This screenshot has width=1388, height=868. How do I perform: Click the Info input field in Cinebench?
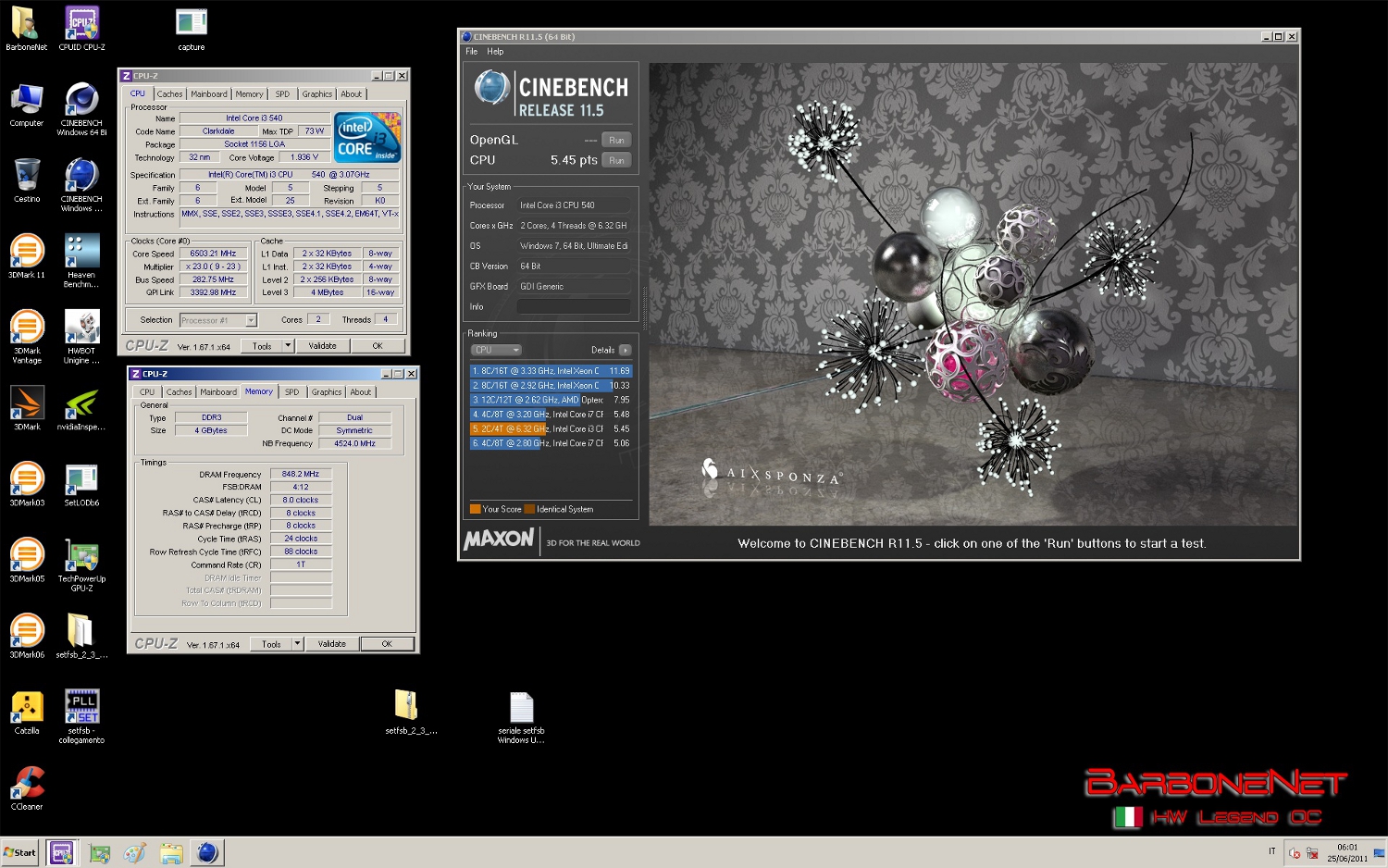[574, 306]
